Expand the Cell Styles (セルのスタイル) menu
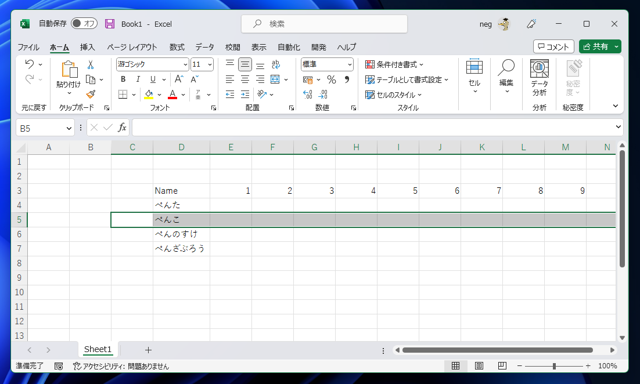 click(393, 95)
